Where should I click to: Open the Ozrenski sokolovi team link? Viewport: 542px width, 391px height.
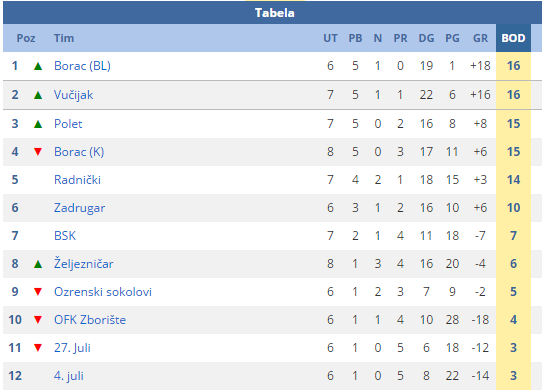(103, 292)
